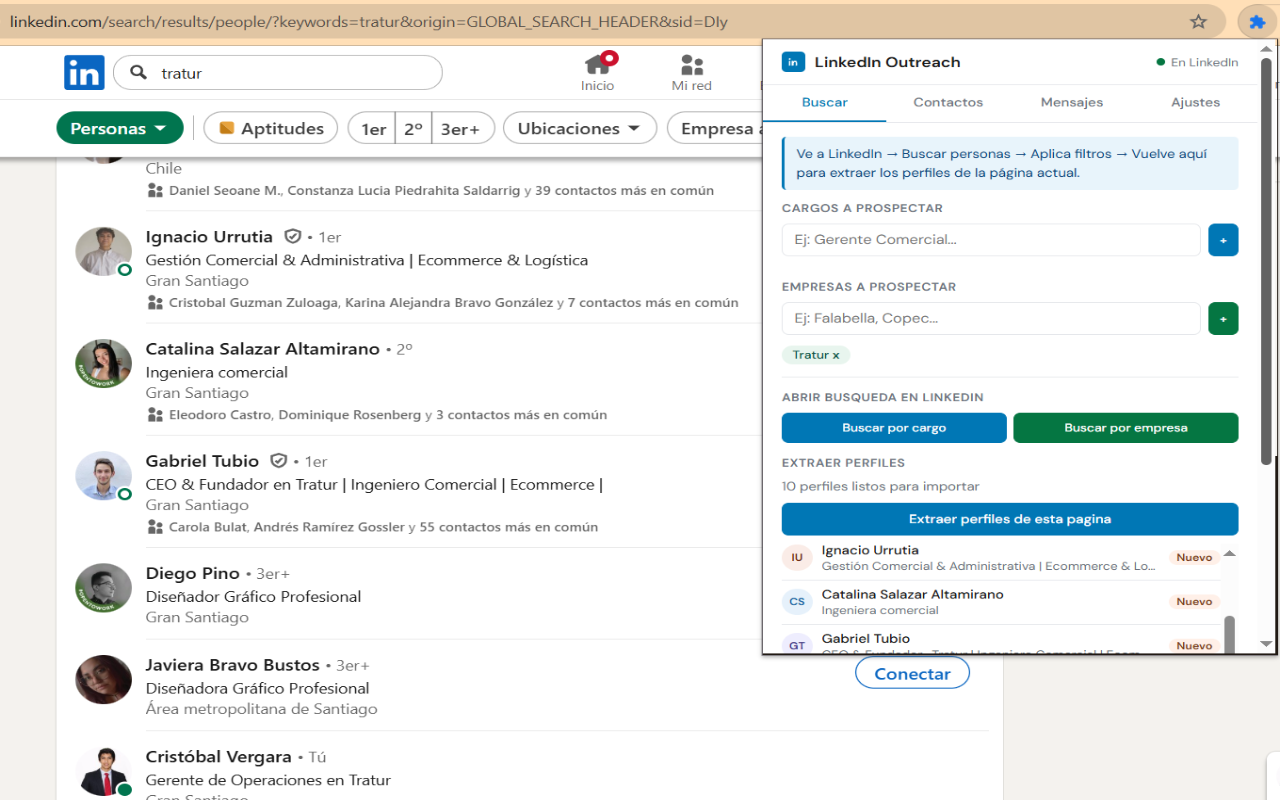Open Catalina Salazar Altamirano's name link
Viewport: 1280px width, 800px height.
263,349
